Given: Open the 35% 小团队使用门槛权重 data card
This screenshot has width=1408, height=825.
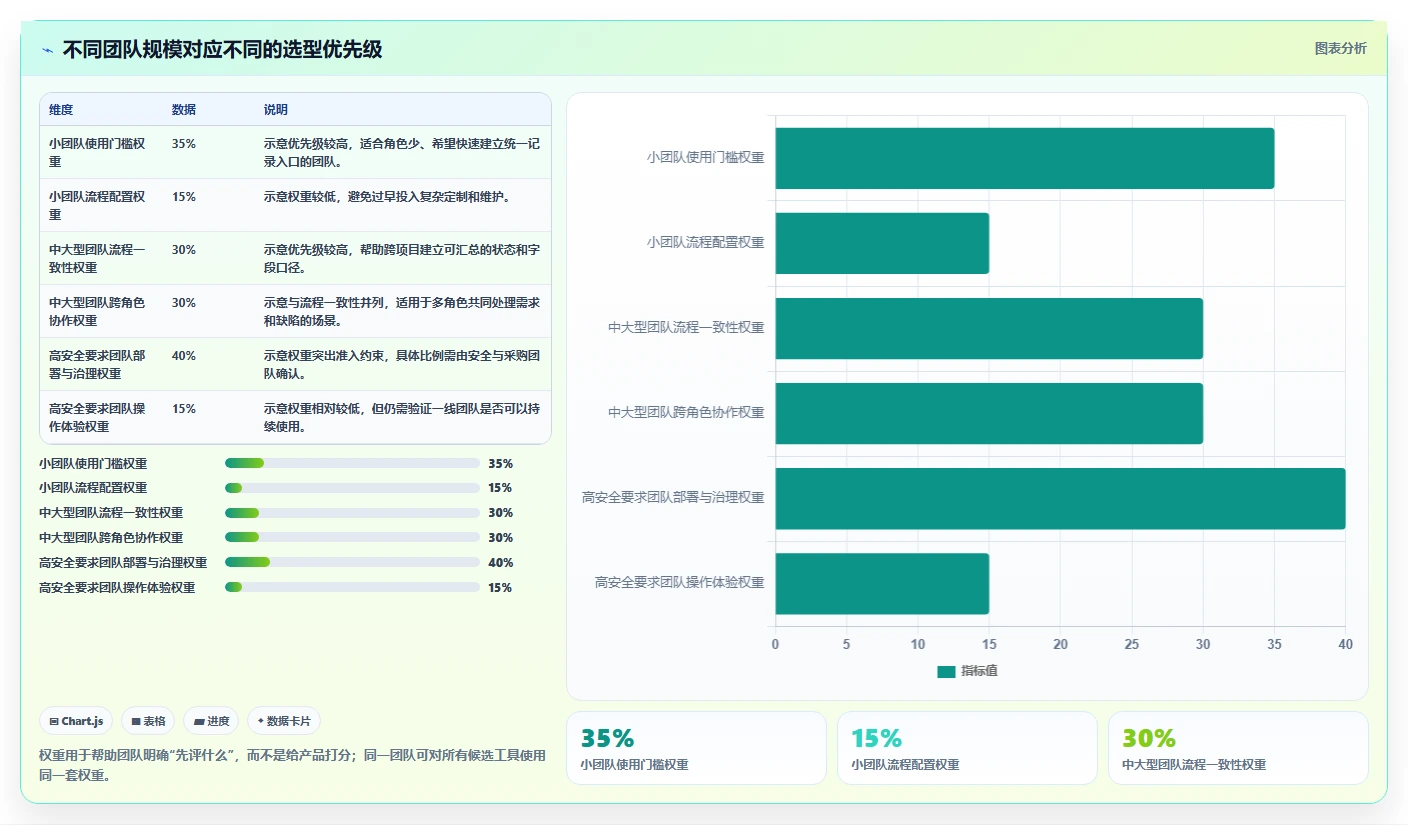Looking at the screenshot, I should point(696,748).
